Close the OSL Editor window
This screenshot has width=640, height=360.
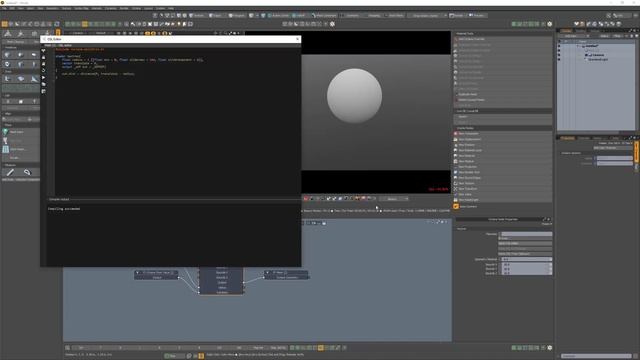[298, 39]
